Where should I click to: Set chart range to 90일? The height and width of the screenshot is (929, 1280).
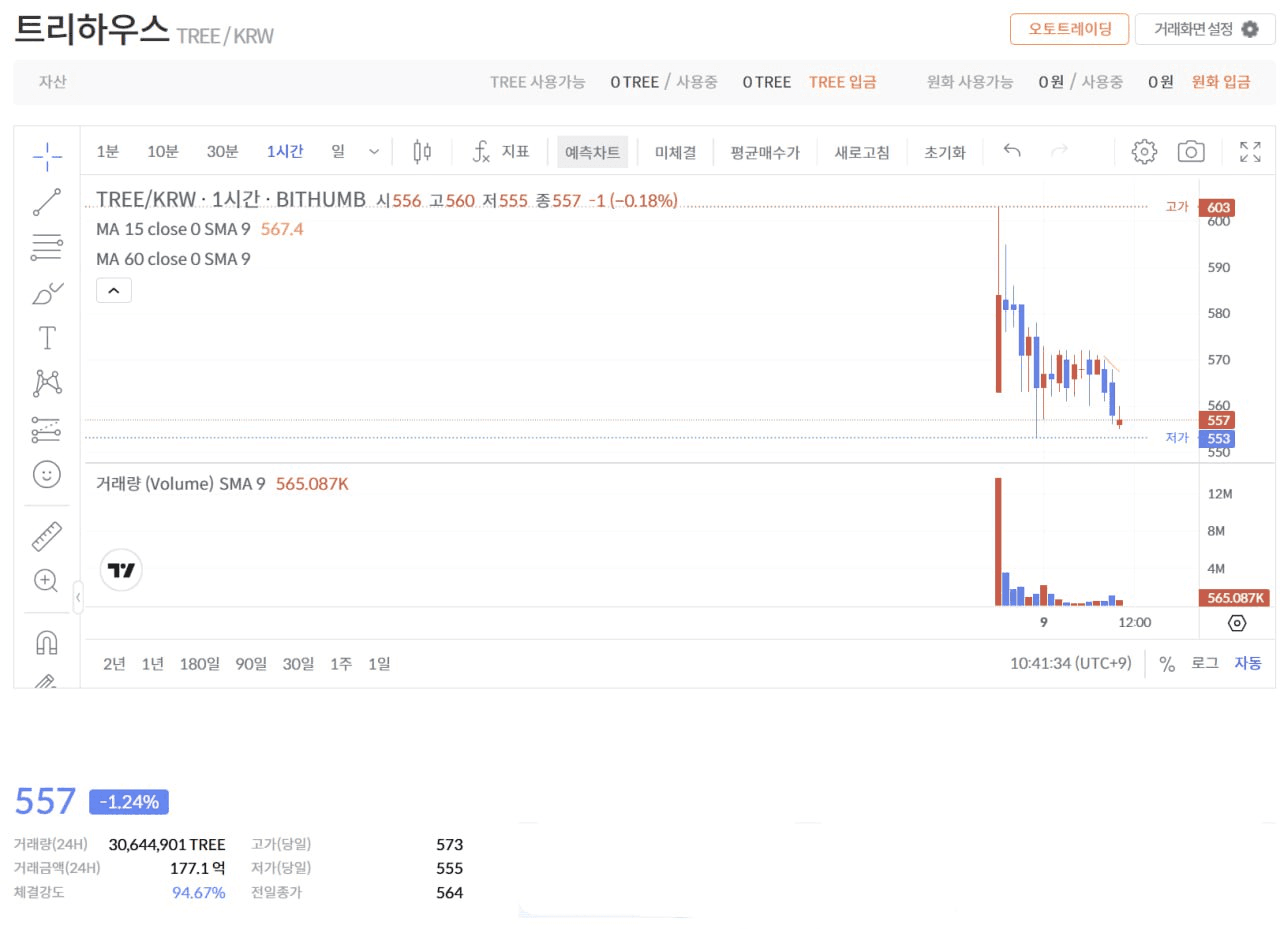click(251, 663)
